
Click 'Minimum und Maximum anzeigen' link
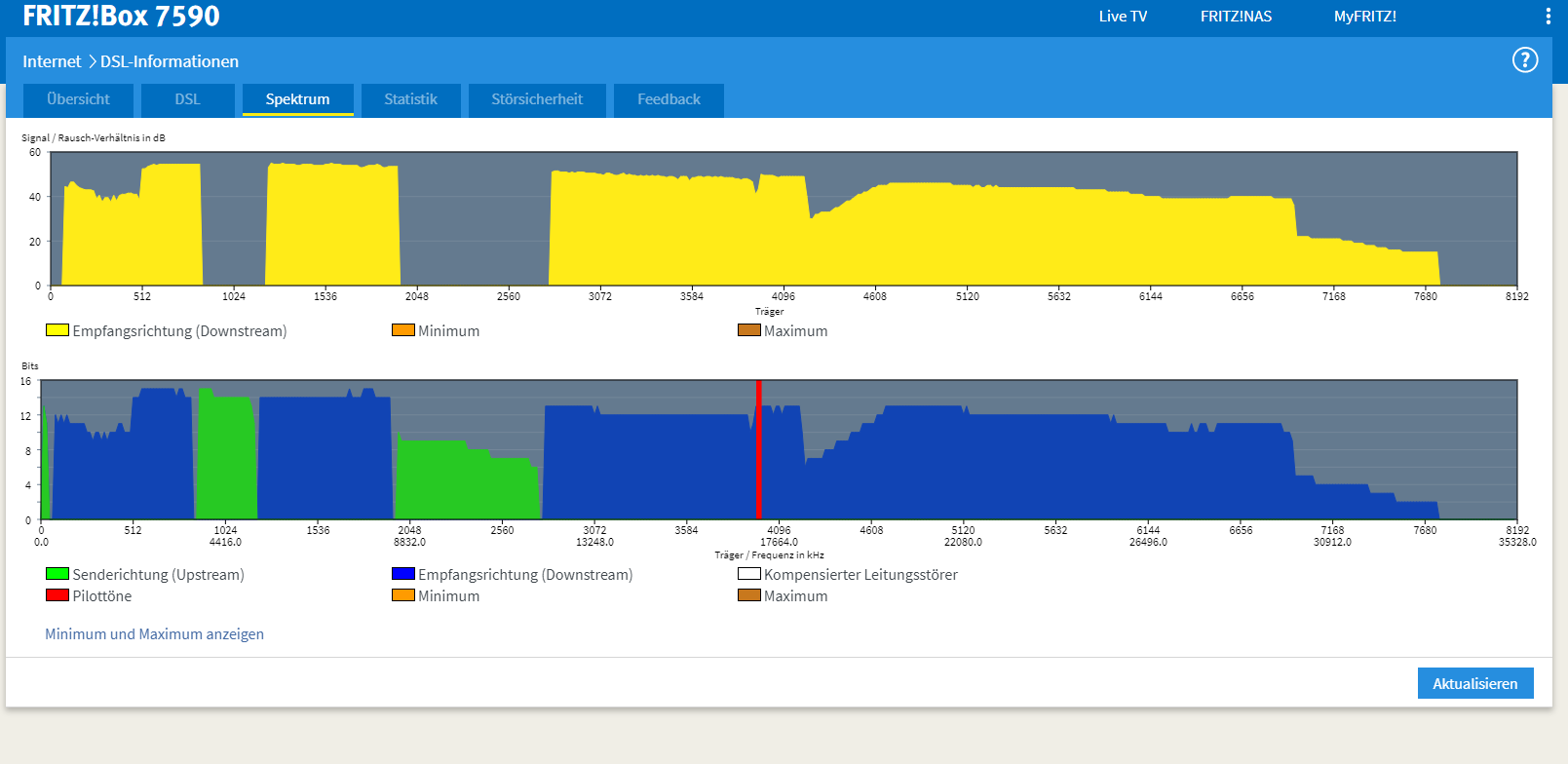tap(154, 634)
